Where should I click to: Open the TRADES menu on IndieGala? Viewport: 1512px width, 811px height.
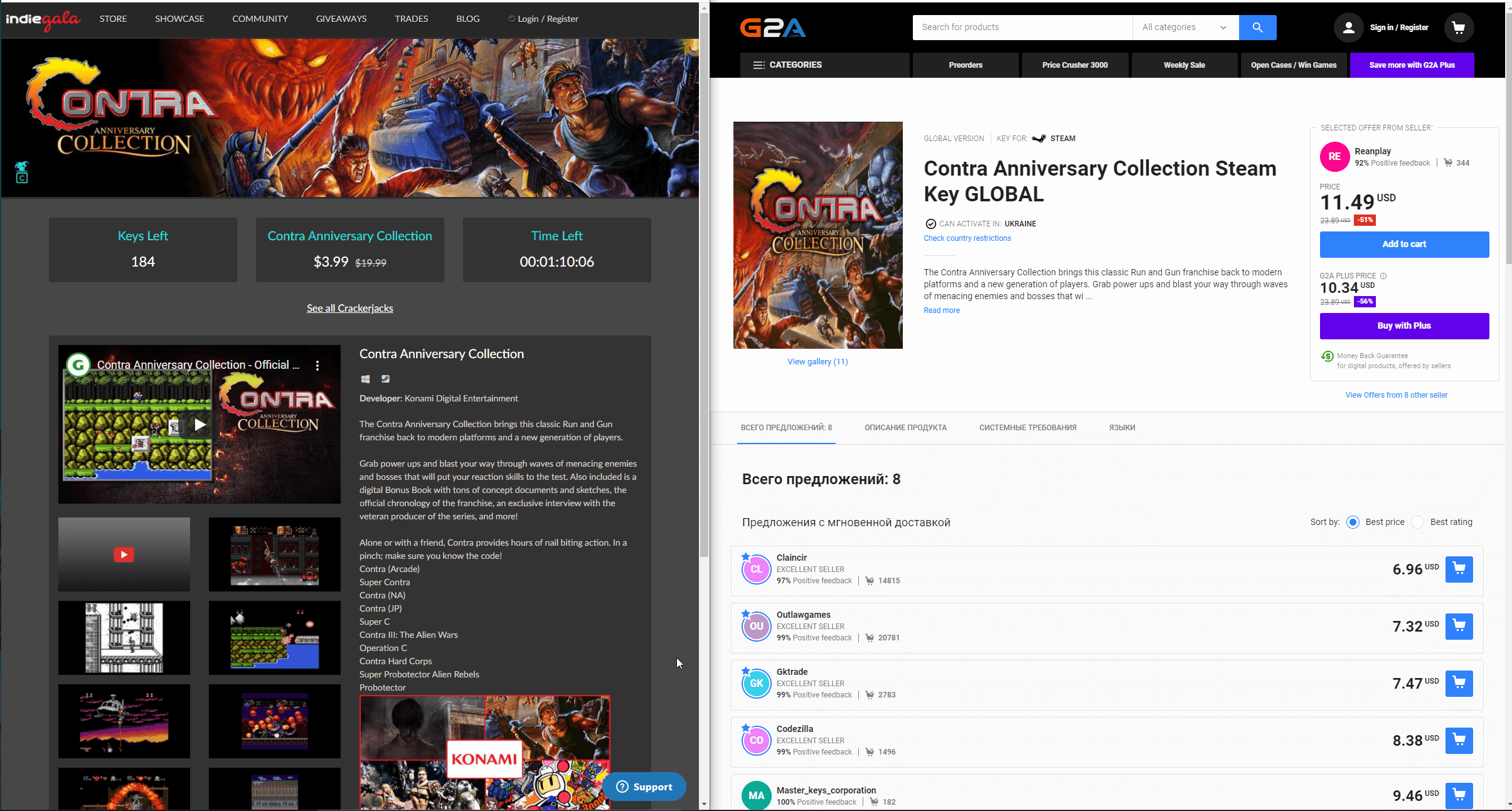[x=412, y=19]
